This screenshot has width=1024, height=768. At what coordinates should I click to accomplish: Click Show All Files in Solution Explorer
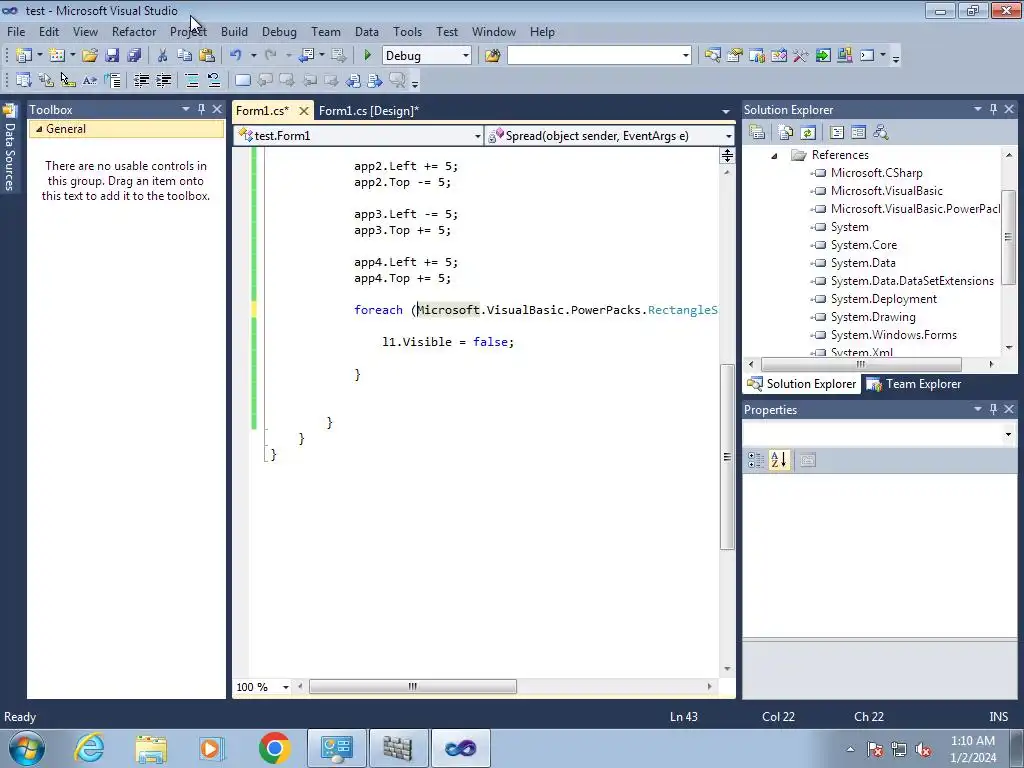pos(786,133)
